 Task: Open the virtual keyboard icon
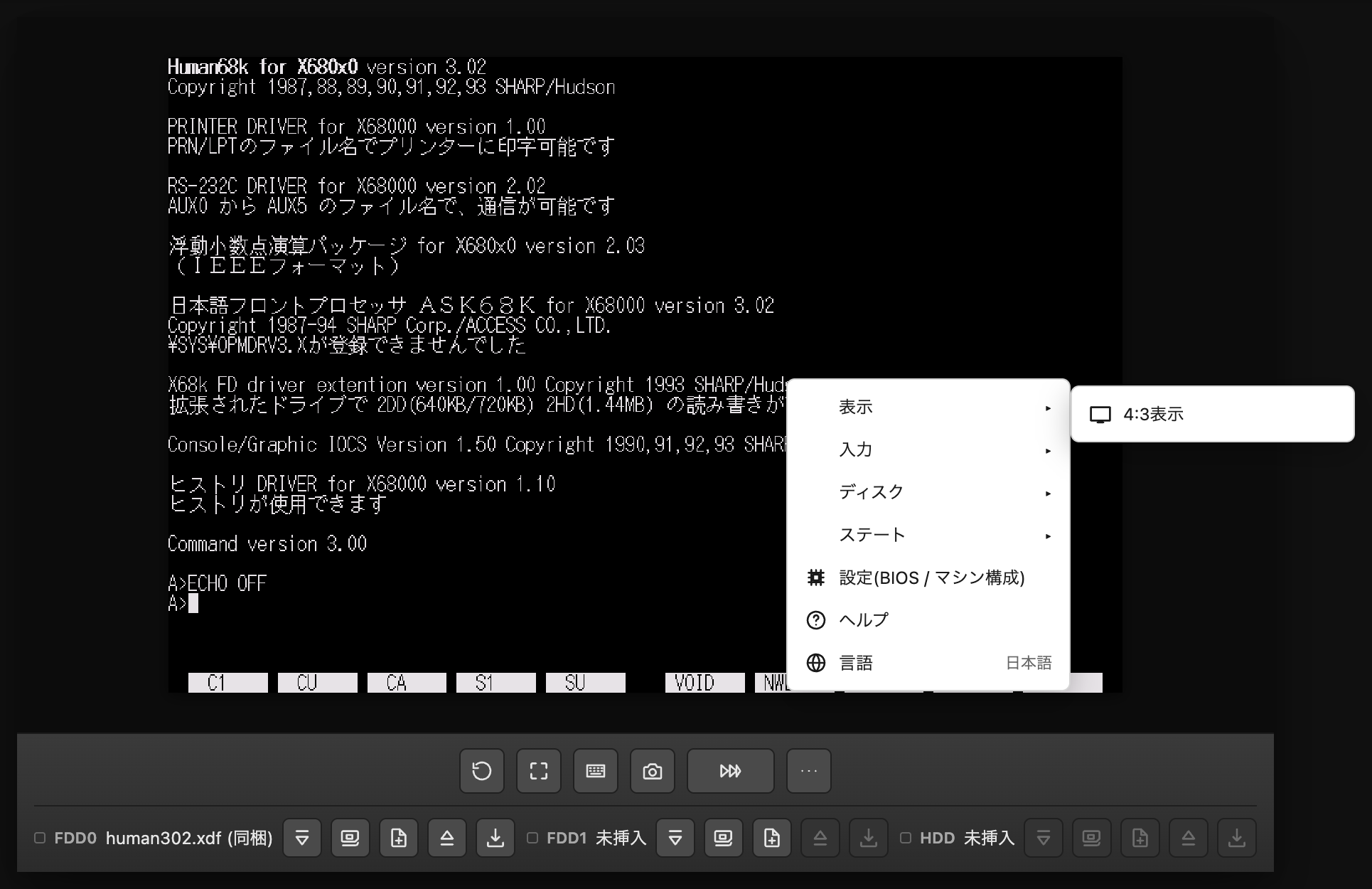coord(596,771)
